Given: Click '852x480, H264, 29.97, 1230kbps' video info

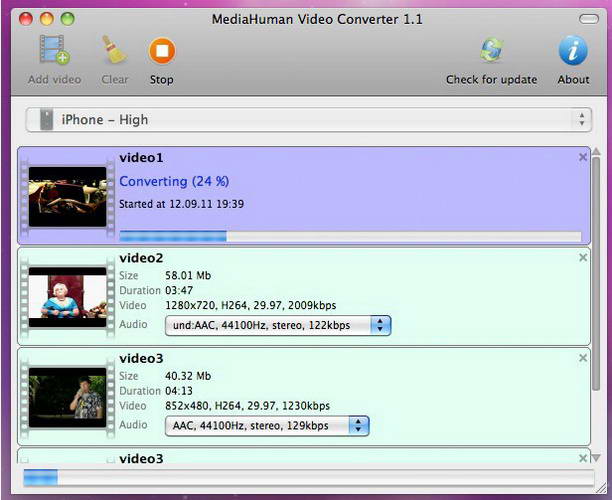Looking at the screenshot, I should click(x=247, y=406).
